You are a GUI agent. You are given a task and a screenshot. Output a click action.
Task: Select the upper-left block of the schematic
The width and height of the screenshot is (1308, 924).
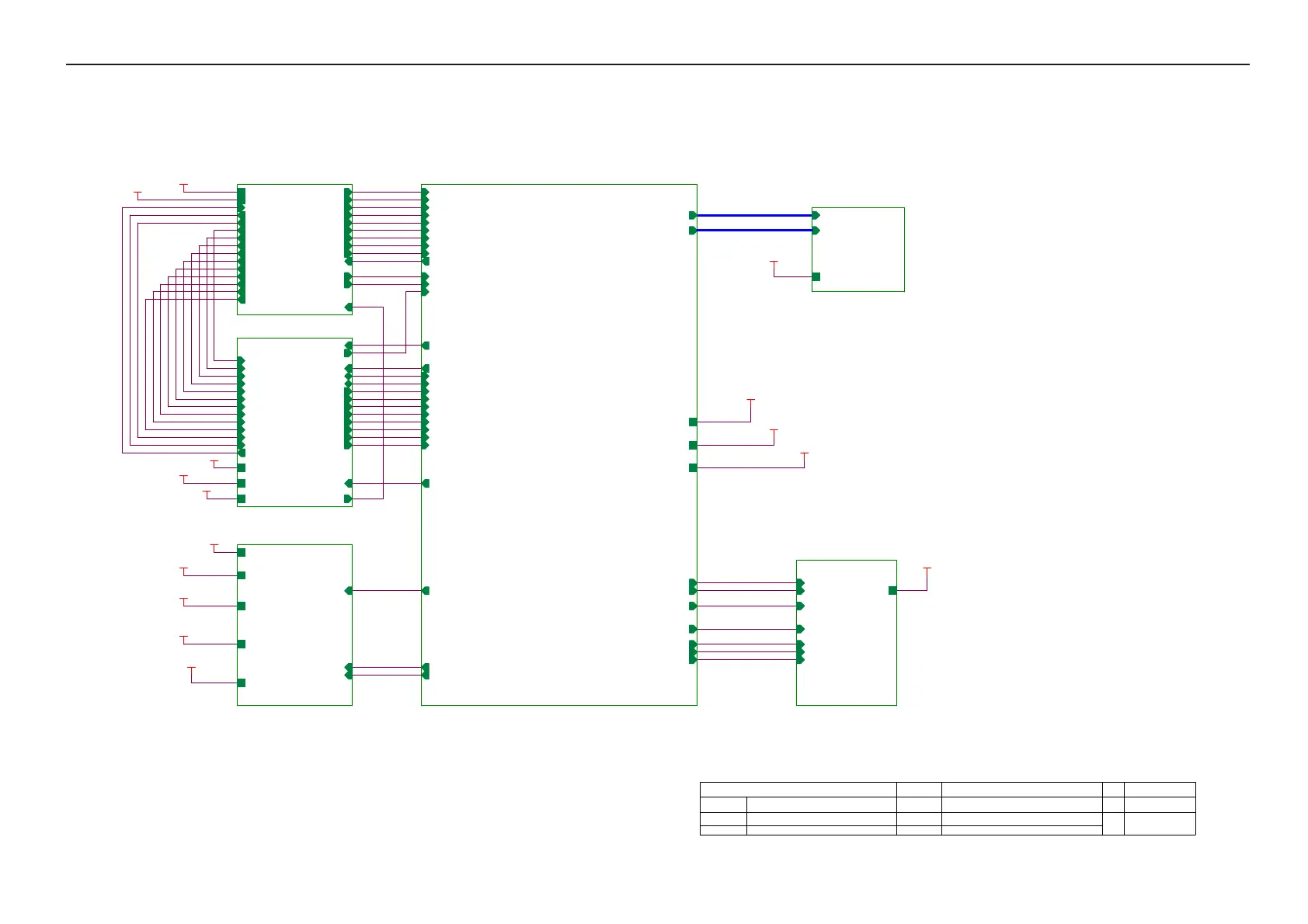[x=294, y=249]
